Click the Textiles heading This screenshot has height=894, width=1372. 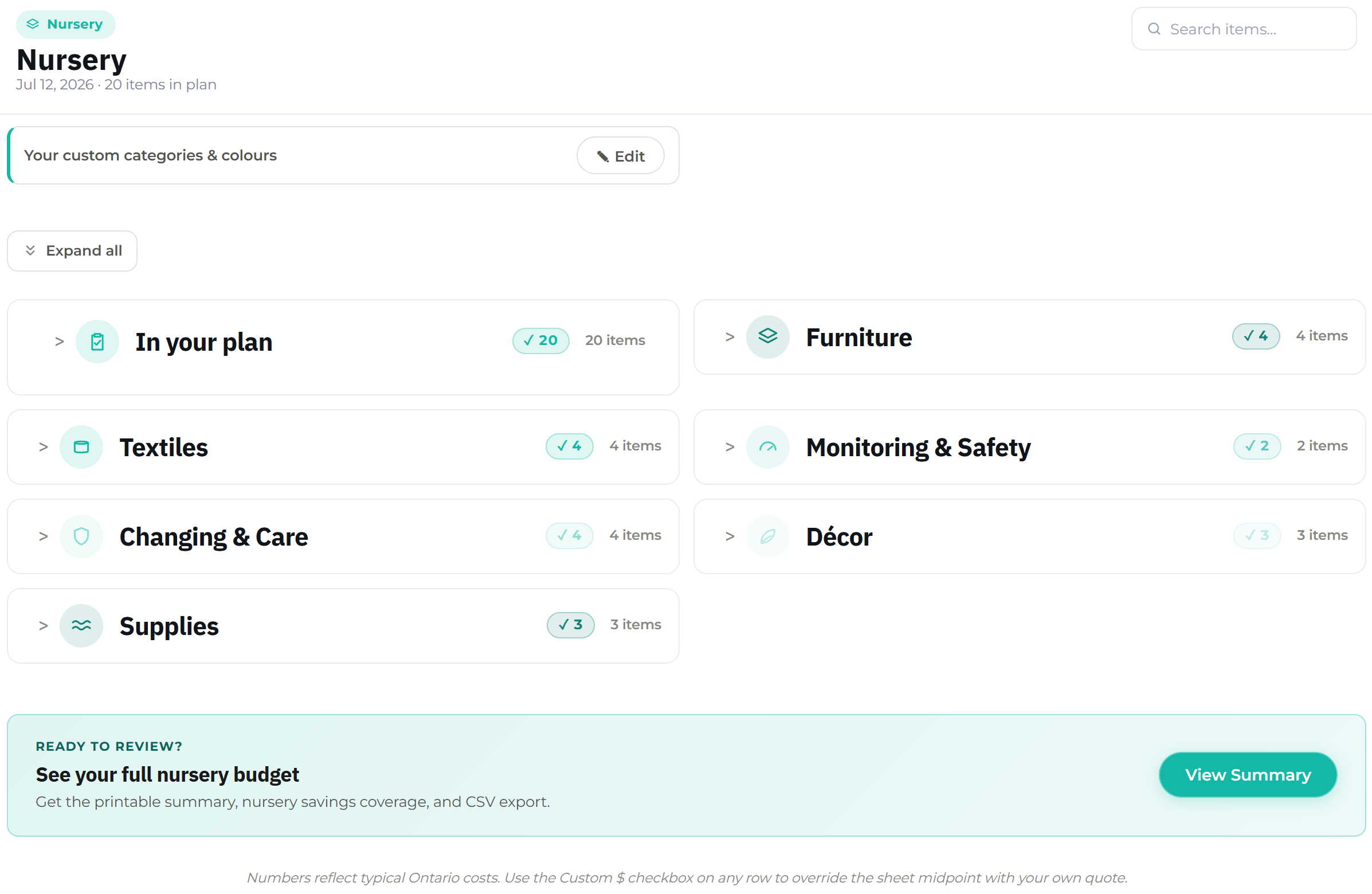point(164,448)
